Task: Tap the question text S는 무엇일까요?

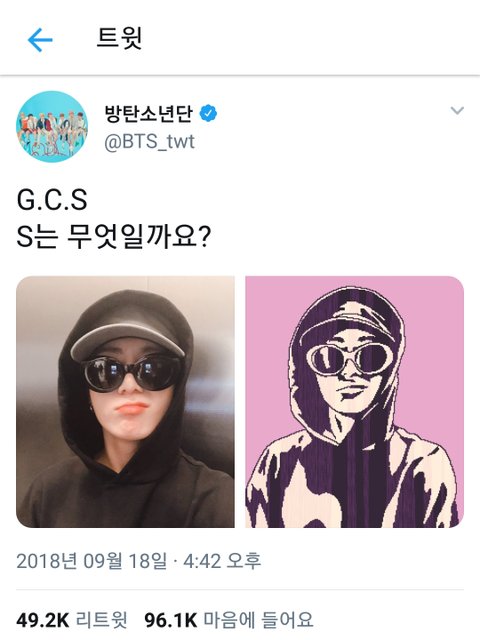Action: [113, 238]
